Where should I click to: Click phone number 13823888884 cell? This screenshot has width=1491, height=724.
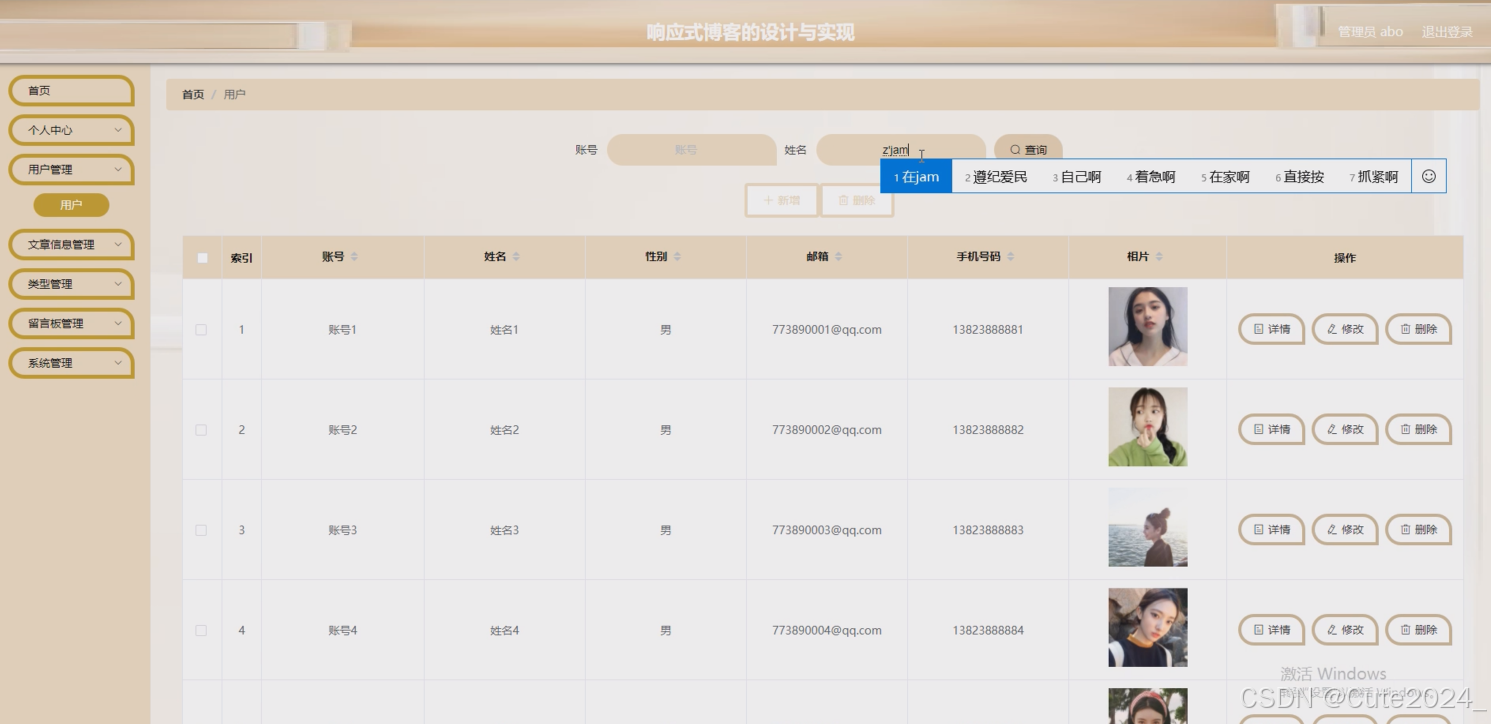pos(988,631)
